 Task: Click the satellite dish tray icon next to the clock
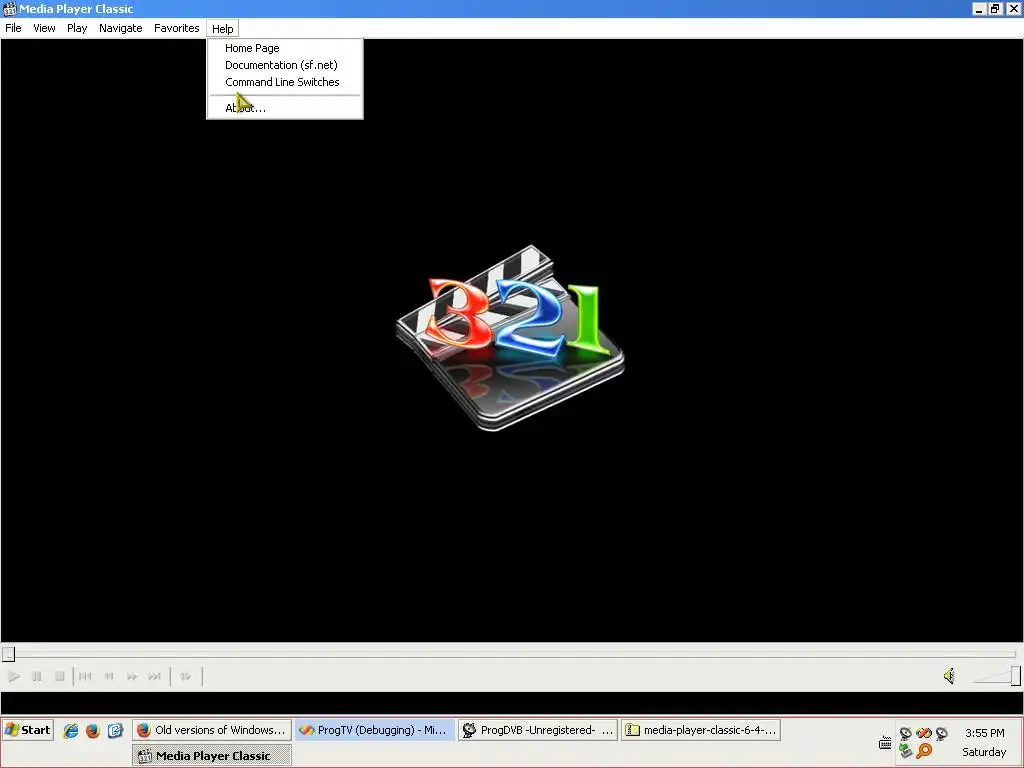(x=942, y=733)
